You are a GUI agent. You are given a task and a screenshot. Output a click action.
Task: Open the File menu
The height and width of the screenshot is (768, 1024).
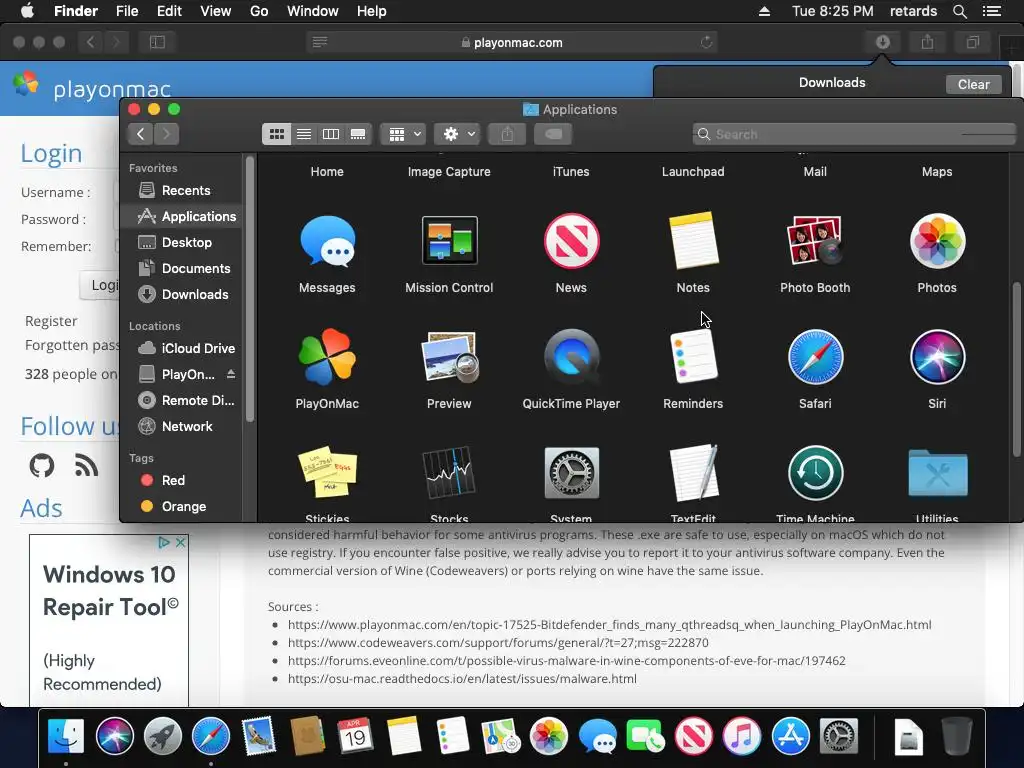pyautogui.click(x=127, y=11)
